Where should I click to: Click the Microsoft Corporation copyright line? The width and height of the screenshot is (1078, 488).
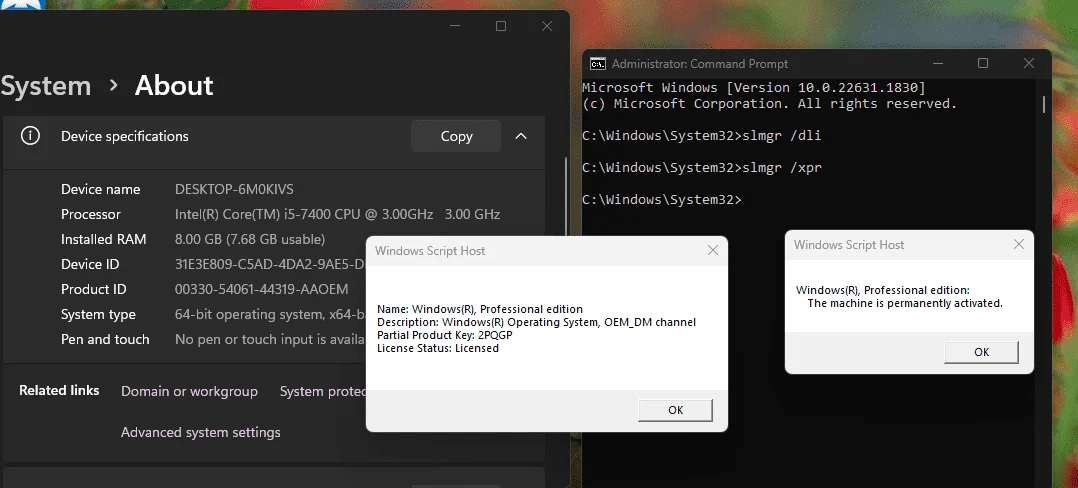tap(769, 104)
